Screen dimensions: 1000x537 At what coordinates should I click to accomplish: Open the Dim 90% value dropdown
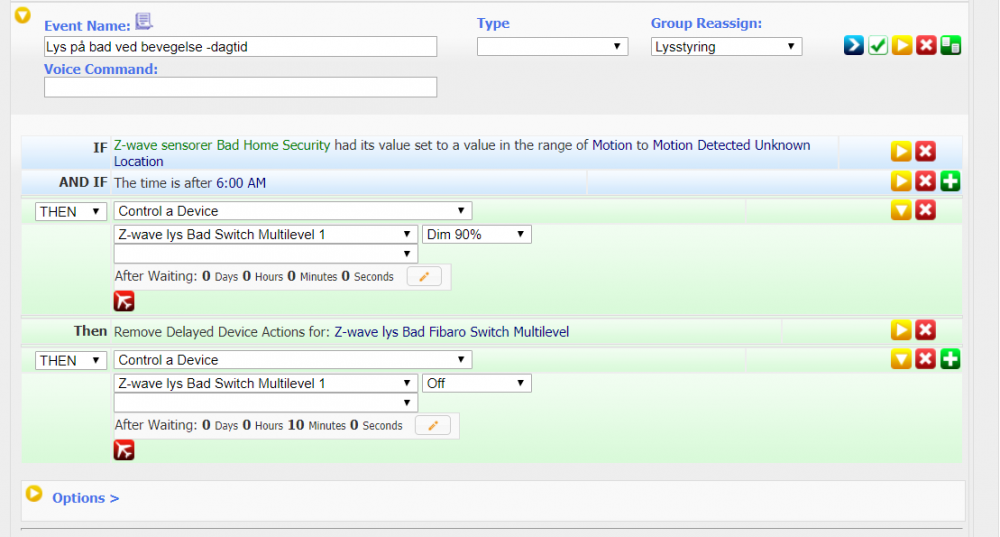click(477, 234)
